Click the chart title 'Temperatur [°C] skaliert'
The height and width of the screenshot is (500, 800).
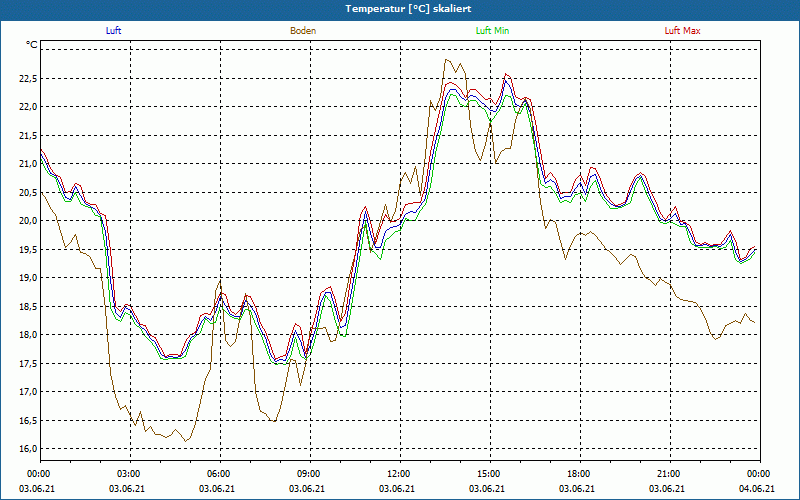[408, 9]
